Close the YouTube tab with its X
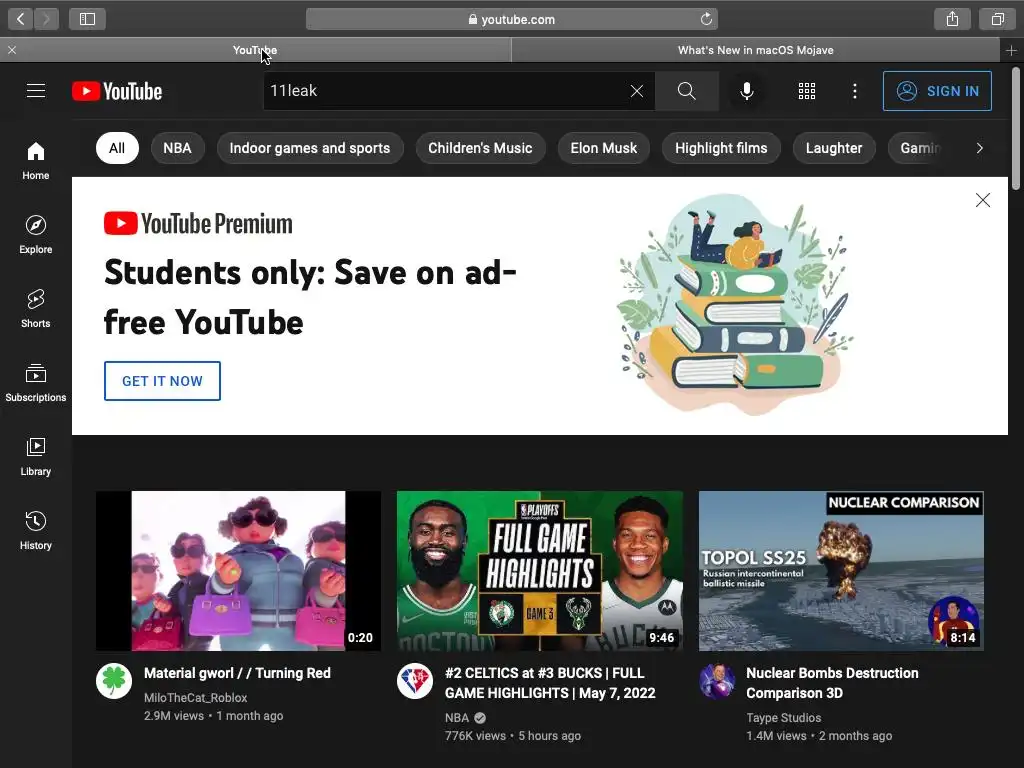 coord(12,50)
